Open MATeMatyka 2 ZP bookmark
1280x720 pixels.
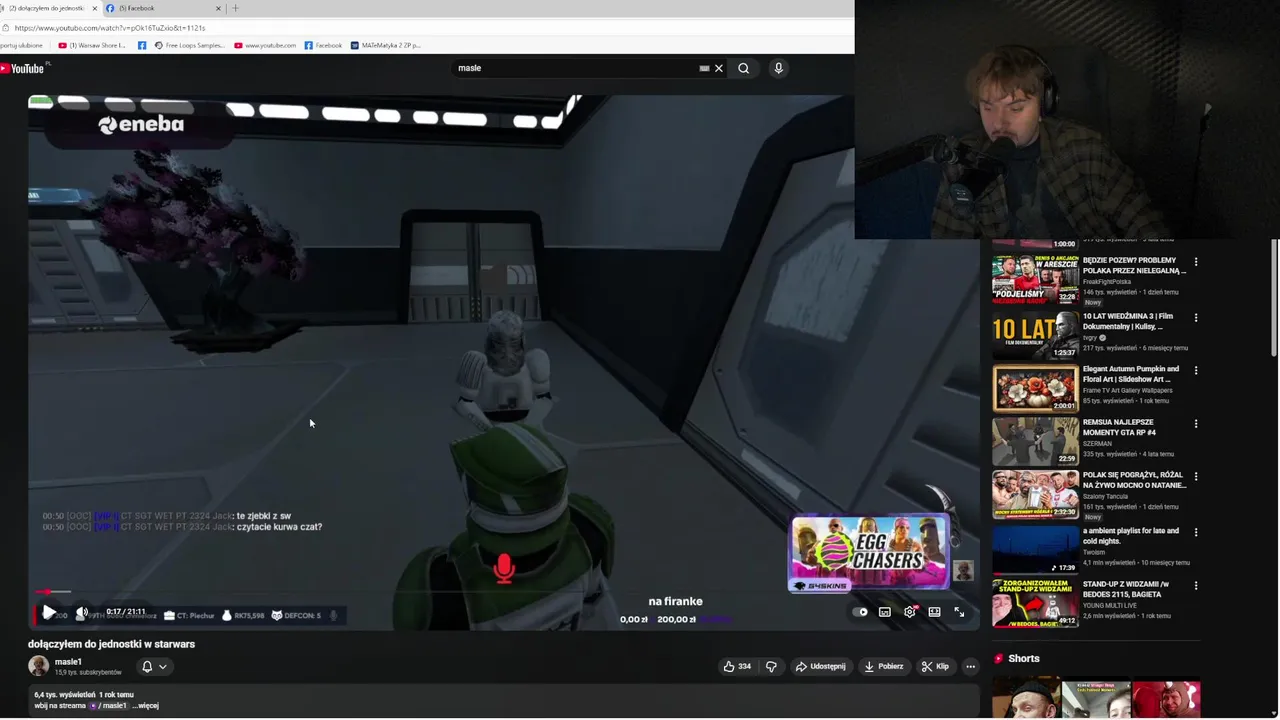[385, 45]
